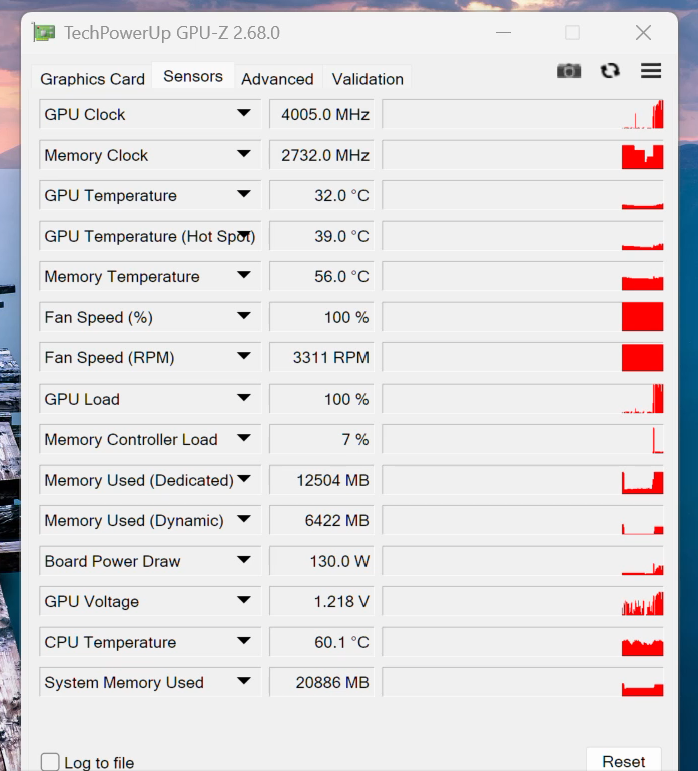Click the Memory Used (Dedicated) history graph
The image size is (698, 771).
(523, 480)
